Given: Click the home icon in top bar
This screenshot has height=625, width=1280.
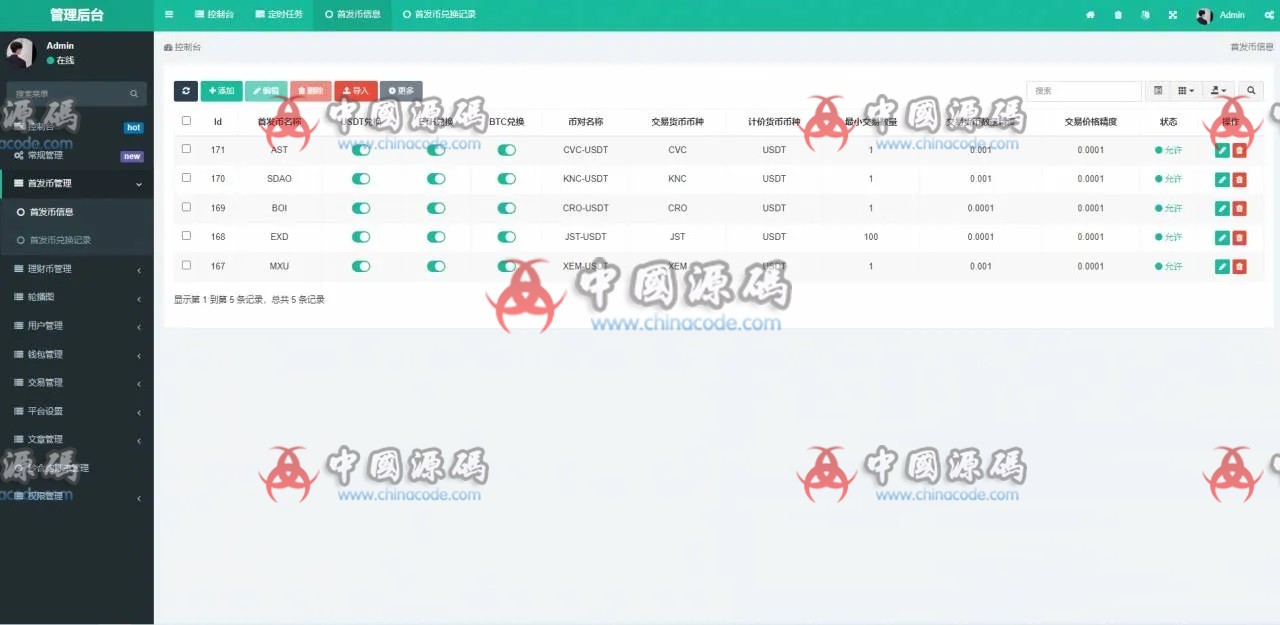Looking at the screenshot, I should (1090, 15).
